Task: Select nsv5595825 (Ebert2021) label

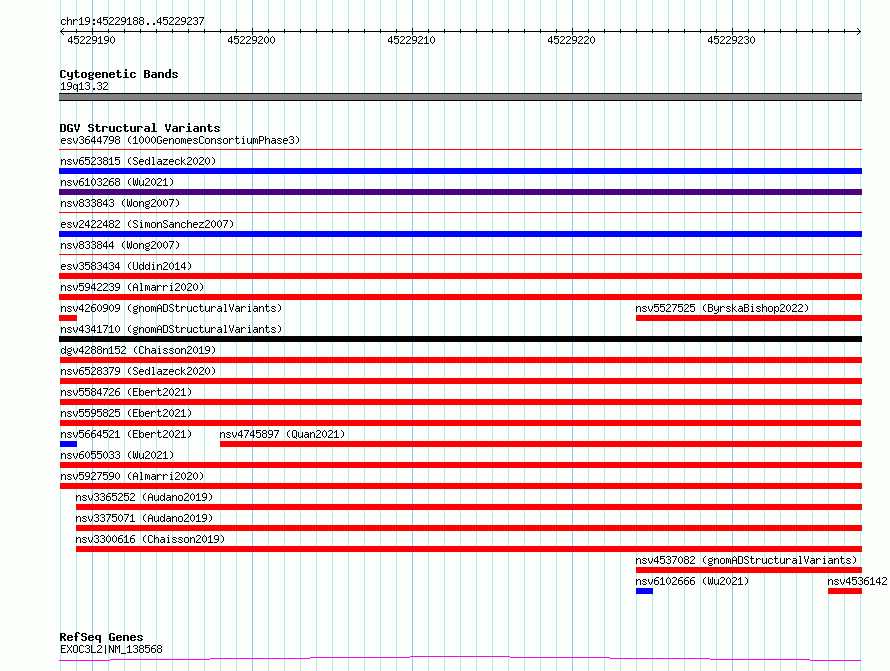Action: [126, 413]
